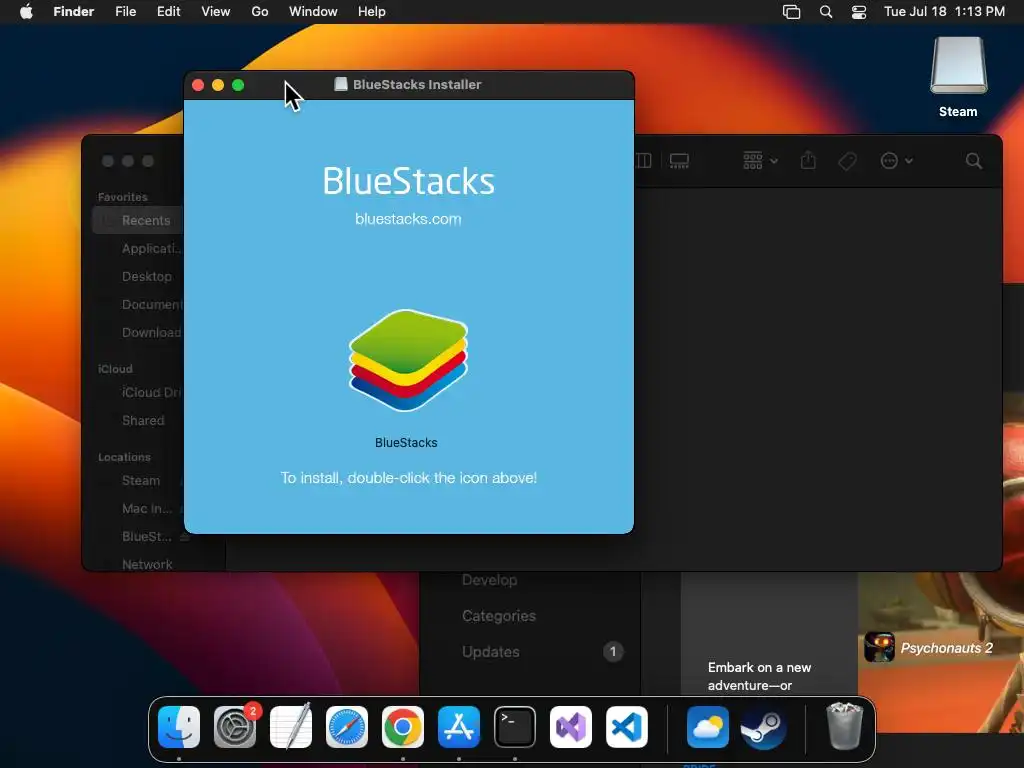
Task: Launch Steam from the Dock
Action: (x=763, y=727)
